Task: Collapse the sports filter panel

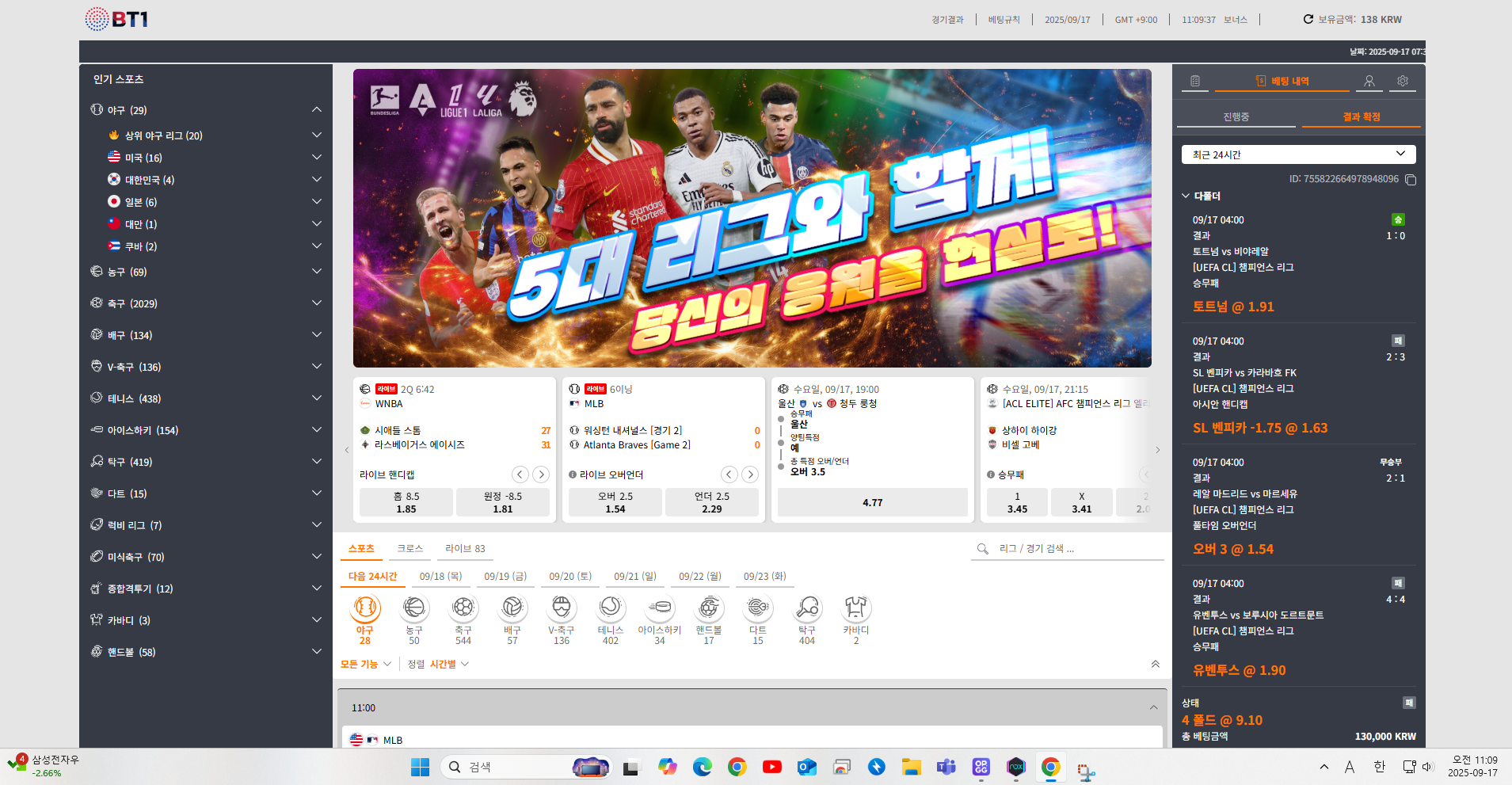Action: (x=1156, y=664)
